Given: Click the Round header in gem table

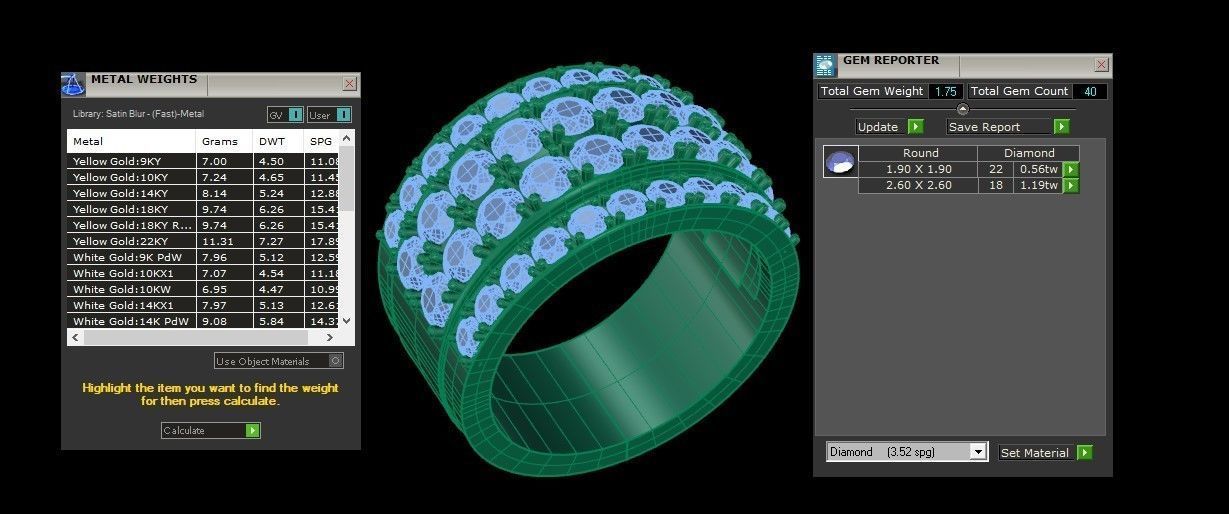Looking at the screenshot, I should (920, 153).
